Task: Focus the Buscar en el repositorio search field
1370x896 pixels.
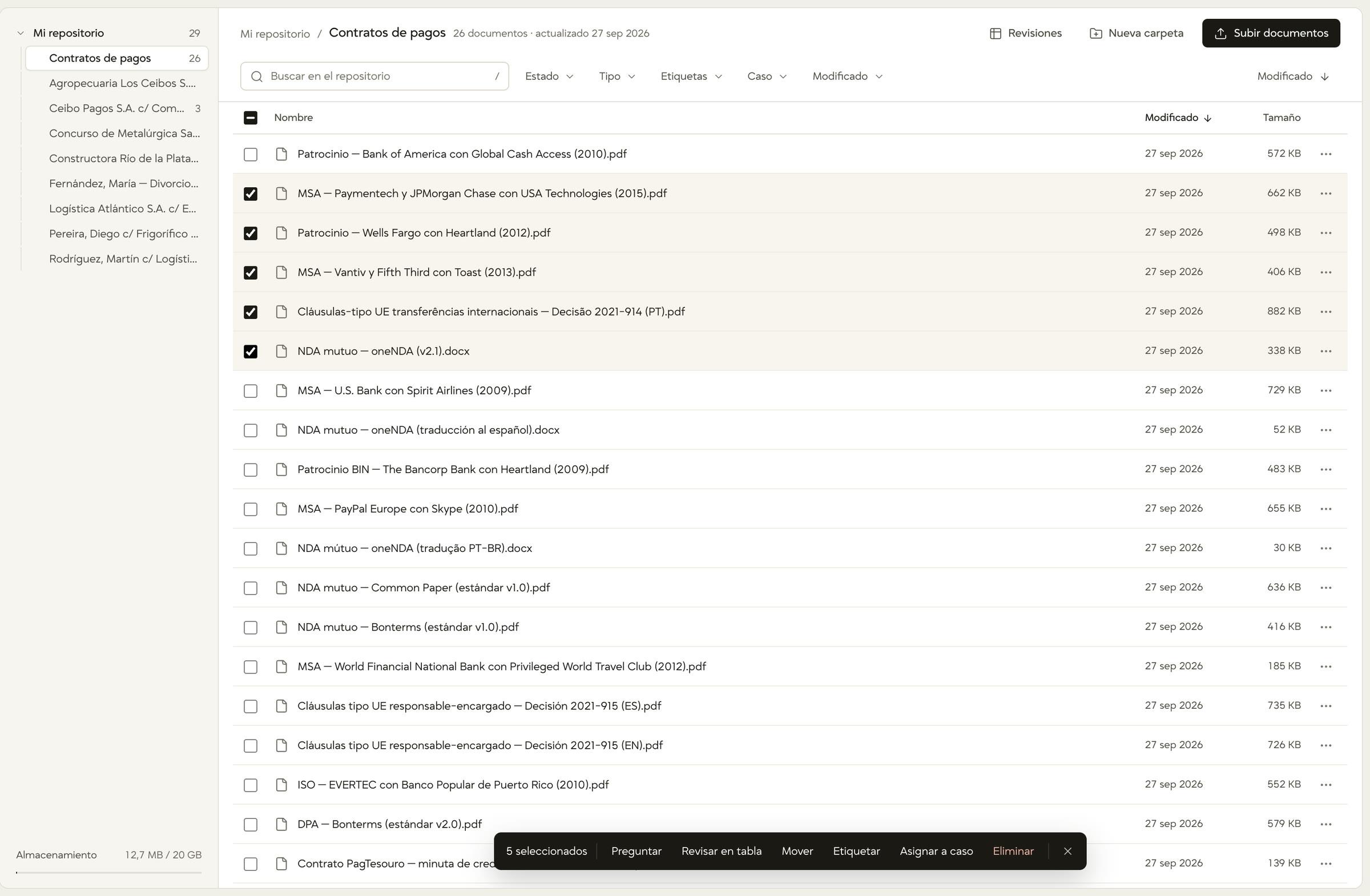Action: [x=374, y=76]
